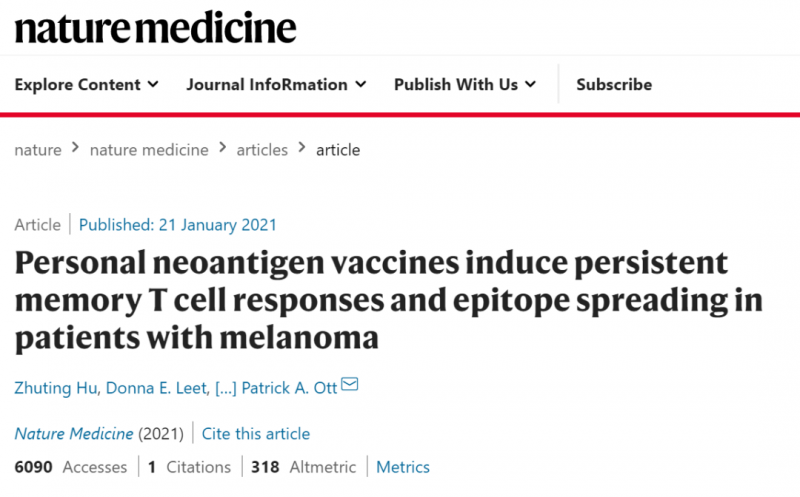Go to the articles breadcrumb link
This screenshot has height=497, width=800.
pyautogui.click(x=262, y=150)
